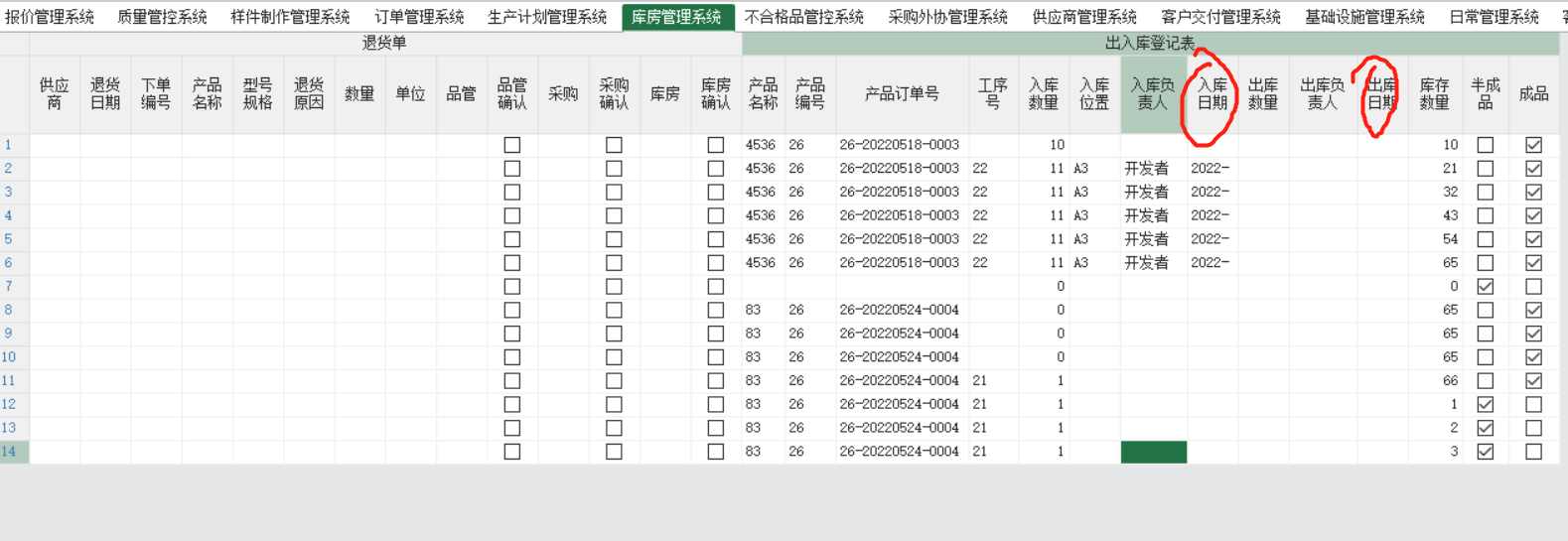Enable the 采购确认 checkbox in row 10
This screenshot has height=541, width=1568.
[x=614, y=357]
